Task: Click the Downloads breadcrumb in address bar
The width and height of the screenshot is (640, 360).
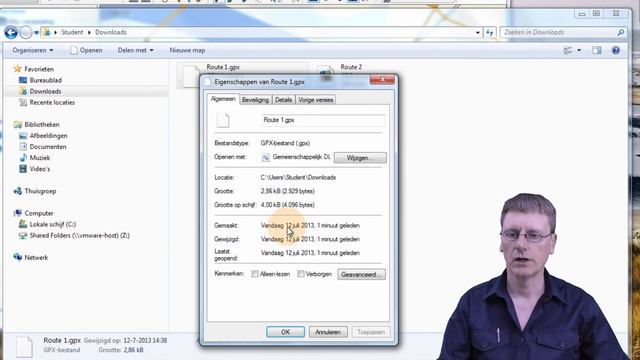Action: click(x=111, y=32)
